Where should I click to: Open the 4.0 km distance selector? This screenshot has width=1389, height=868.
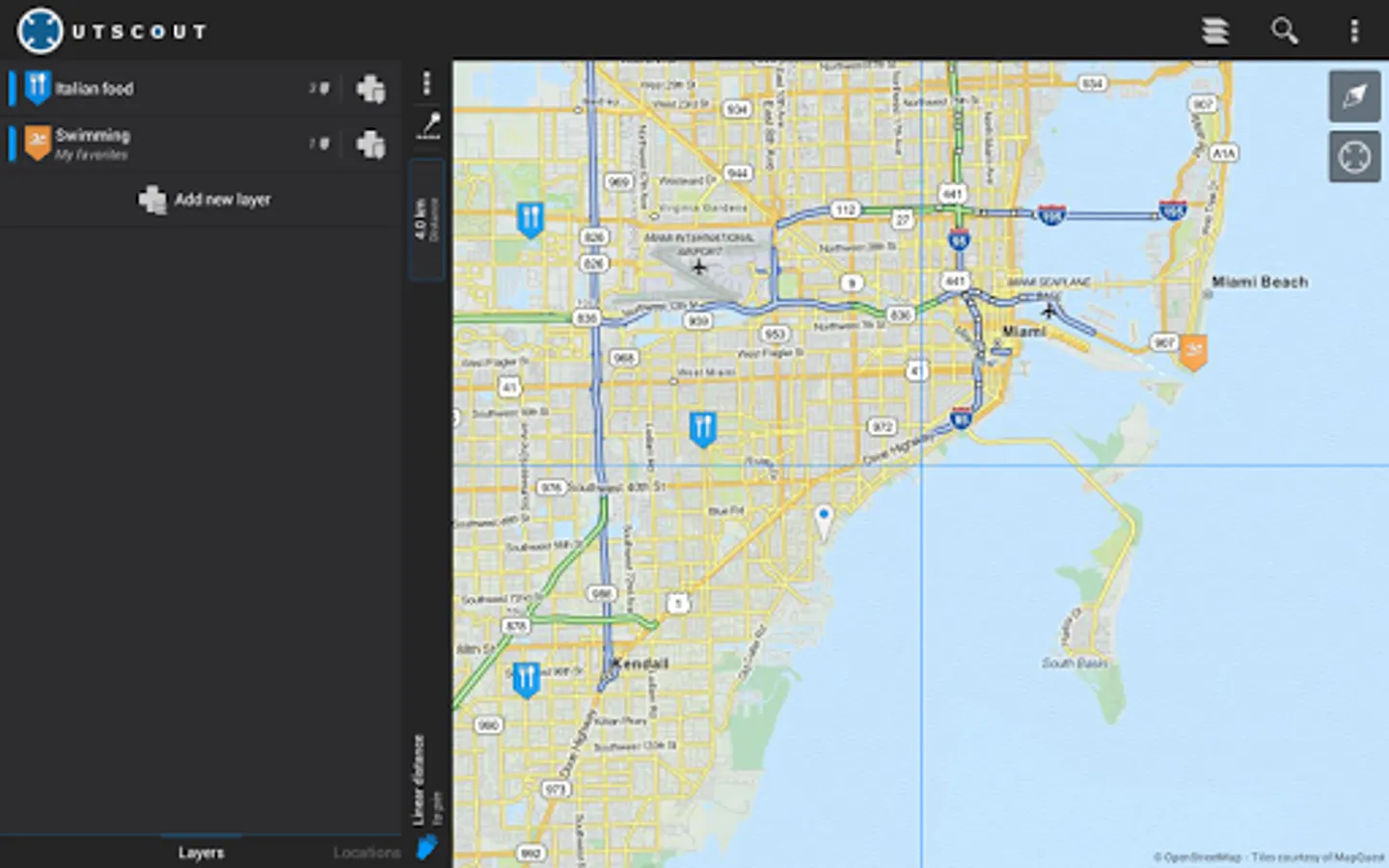426,220
